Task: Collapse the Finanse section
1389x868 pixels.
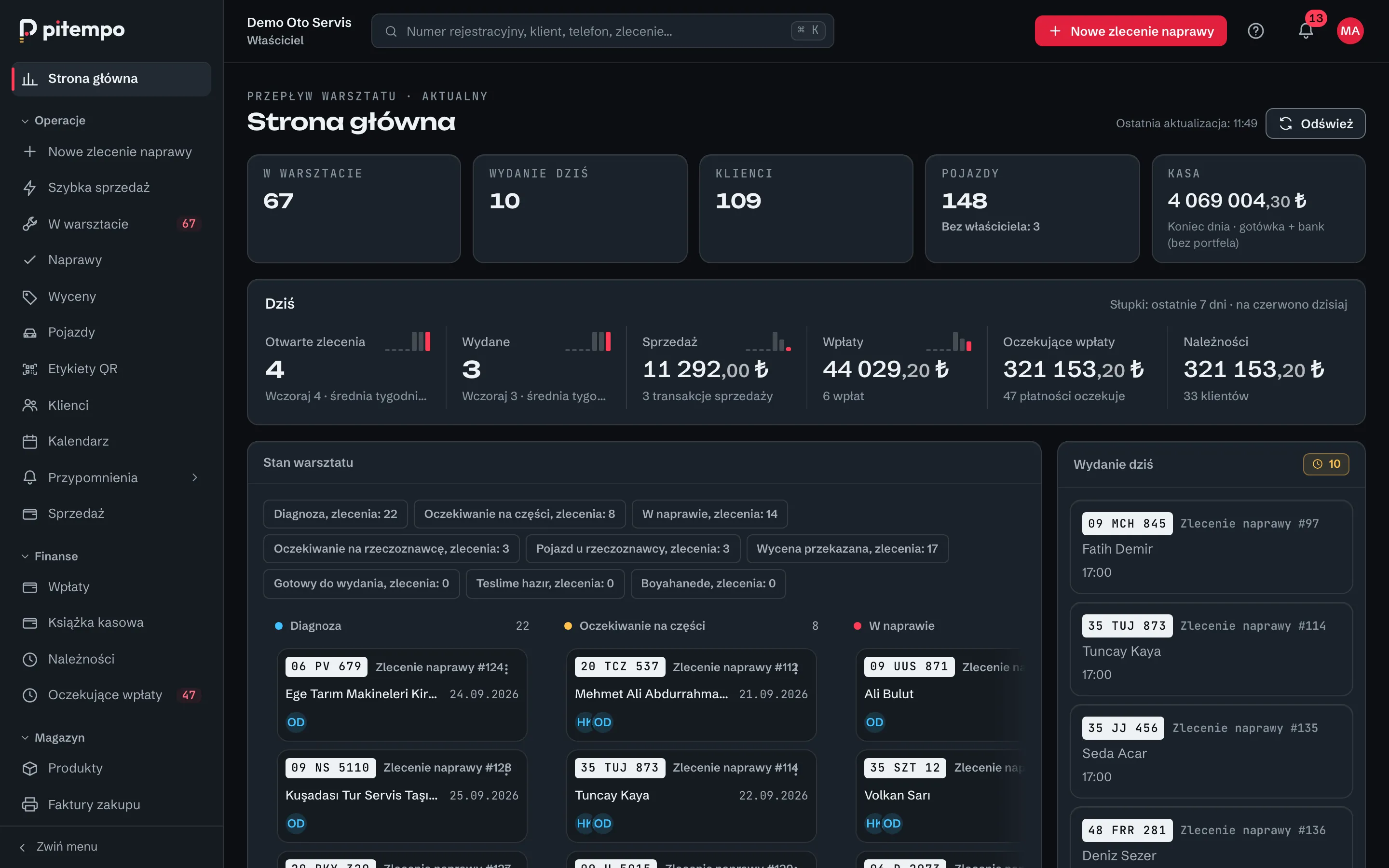Action: (x=50, y=556)
